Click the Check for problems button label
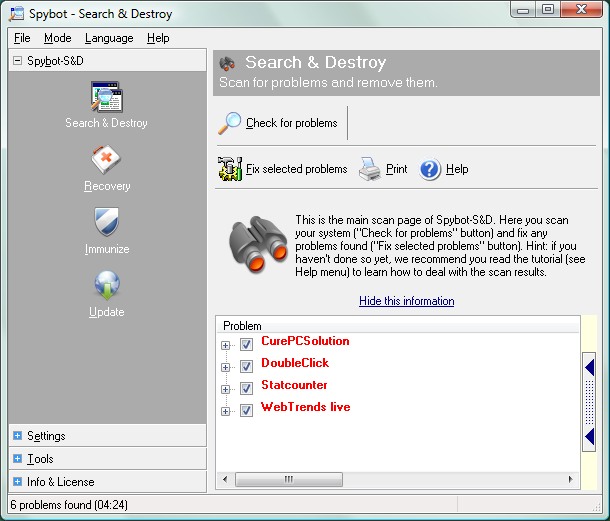This screenshot has width=610, height=521. point(292,123)
